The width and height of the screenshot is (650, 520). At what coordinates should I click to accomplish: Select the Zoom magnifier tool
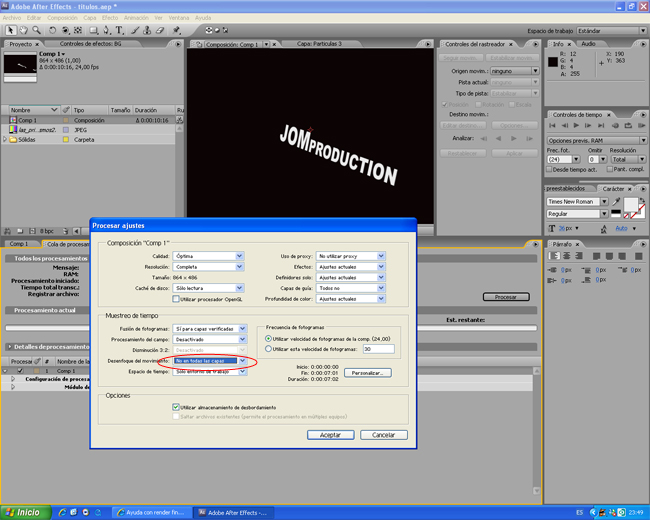pyautogui.click(x=36, y=30)
